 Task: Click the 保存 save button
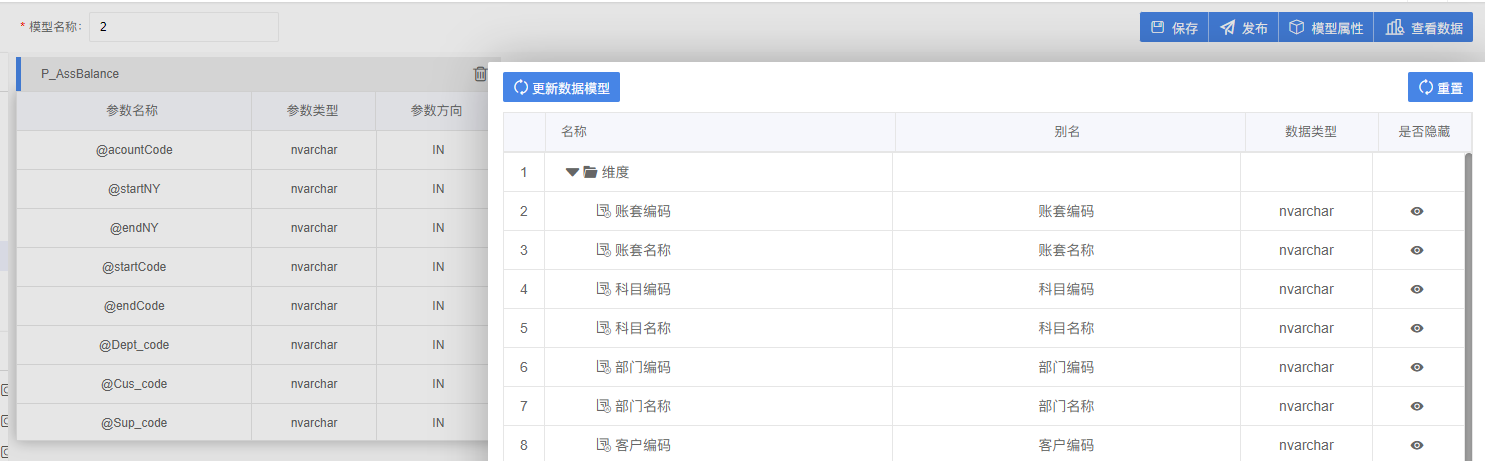pos(1174,28)
